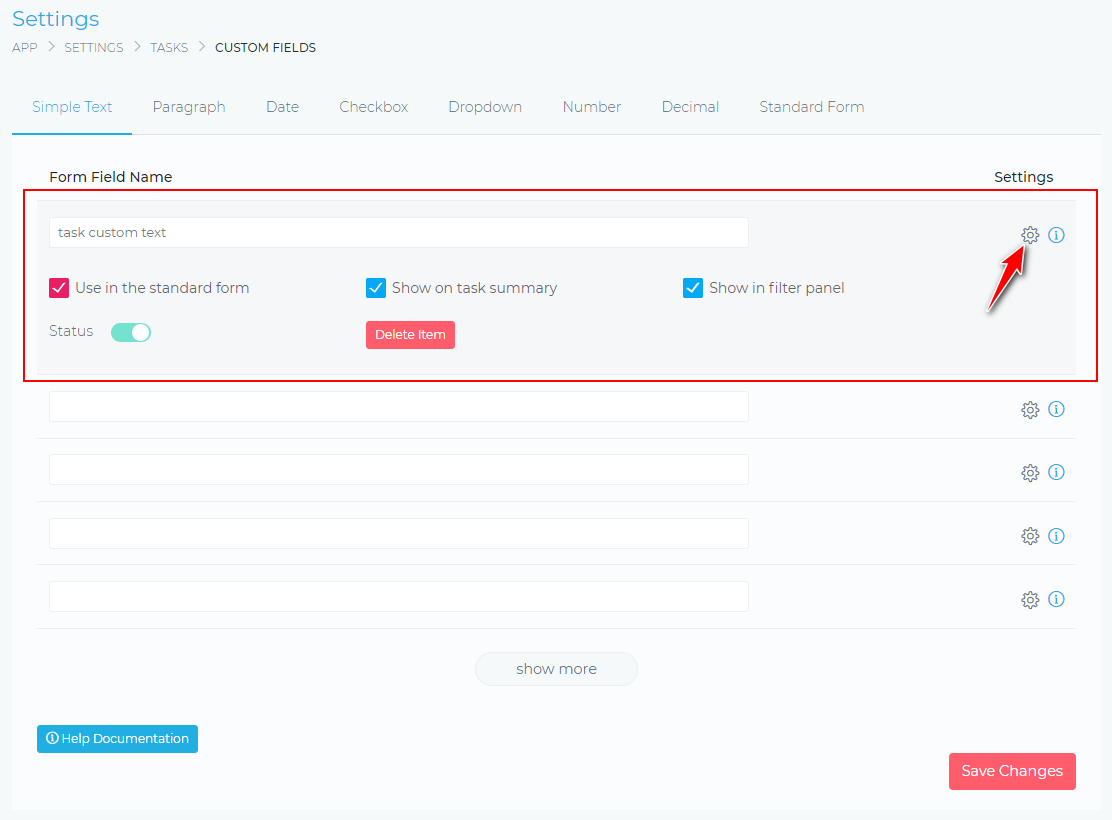1112x820 pixels.
Task: Uncheck 'Show on task summary'
Action: click(375, 287)
